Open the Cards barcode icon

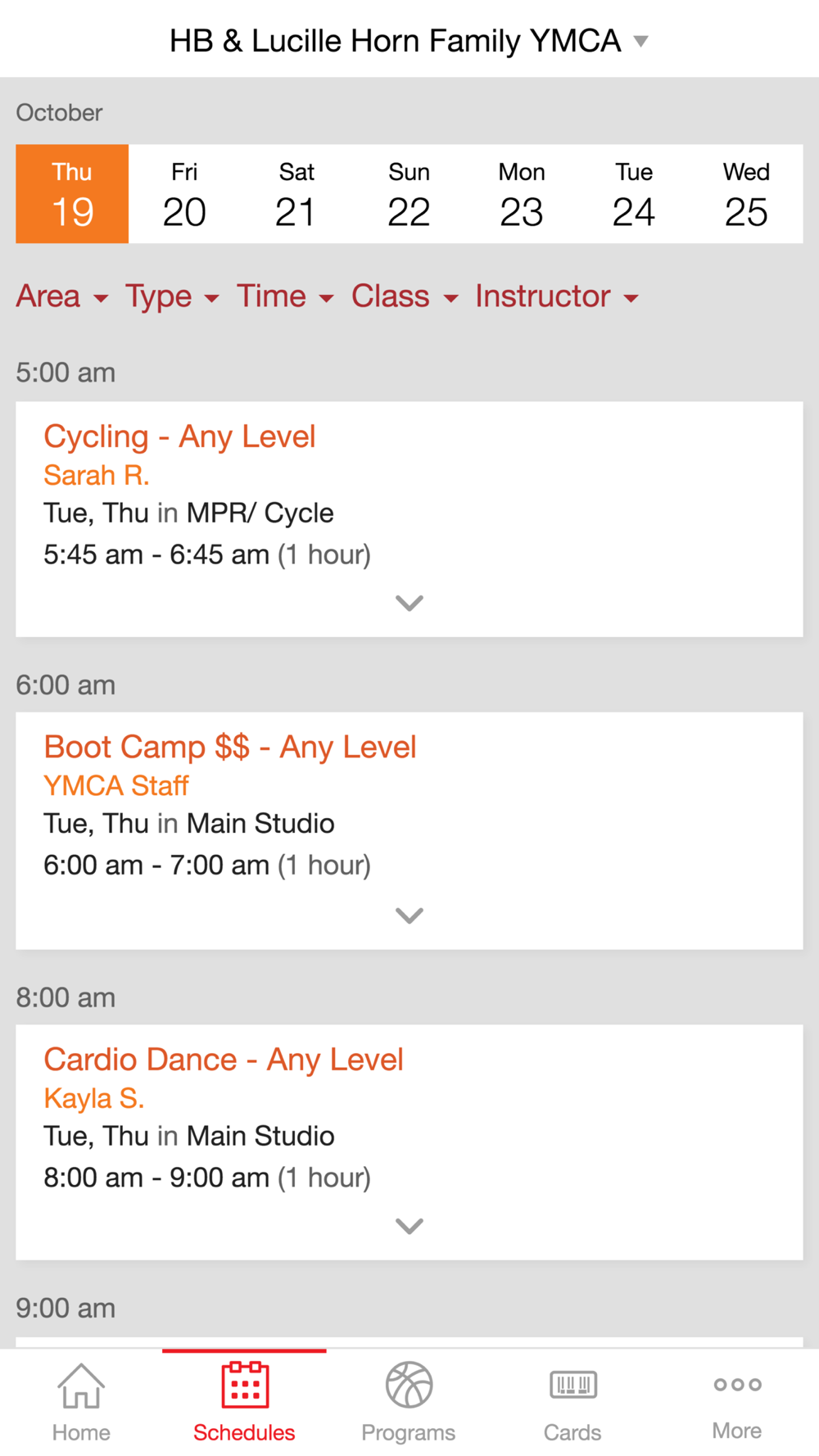click(x=573, y=1385)
